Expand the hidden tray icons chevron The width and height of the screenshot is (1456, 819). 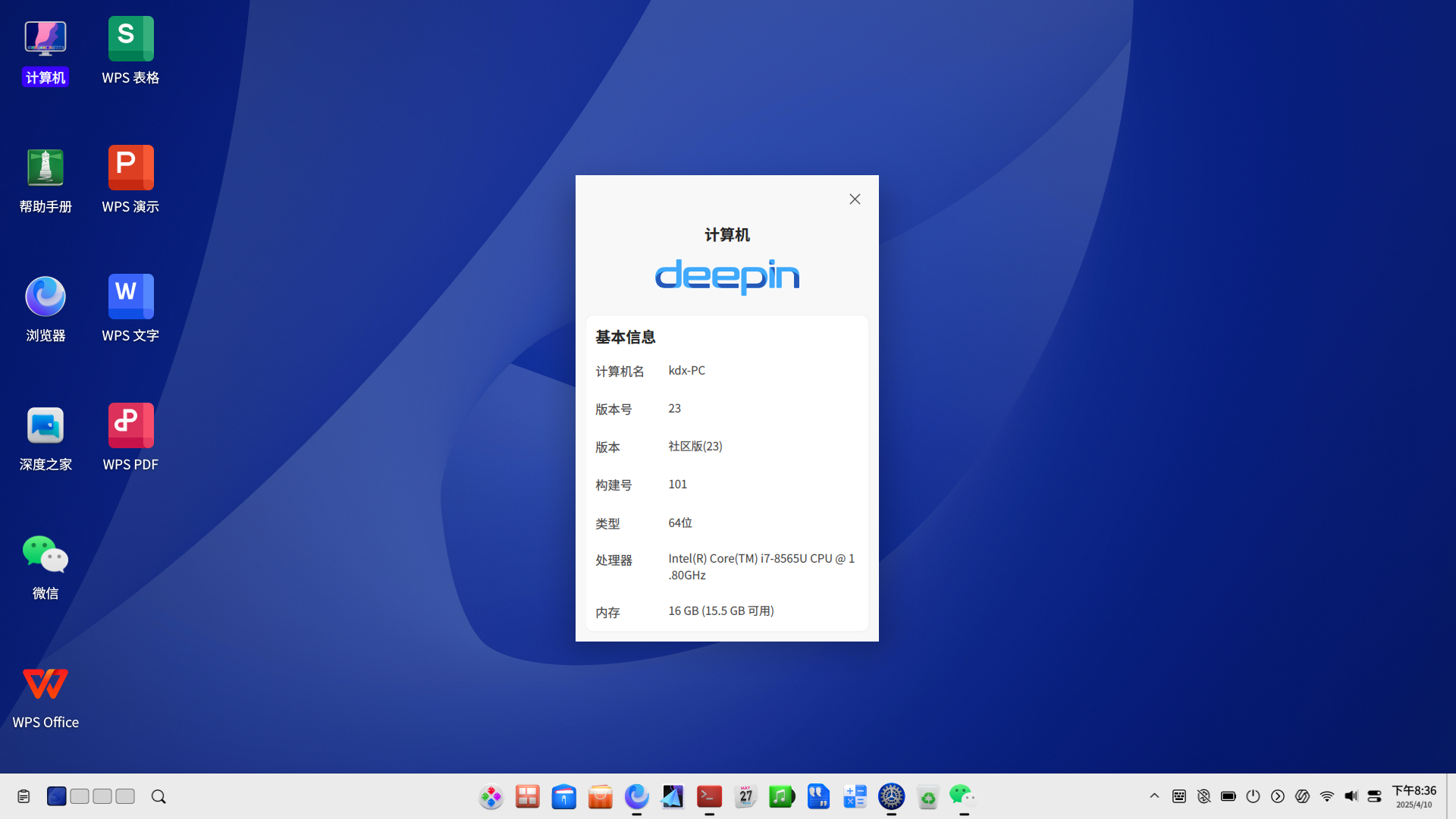point(1154,796)
